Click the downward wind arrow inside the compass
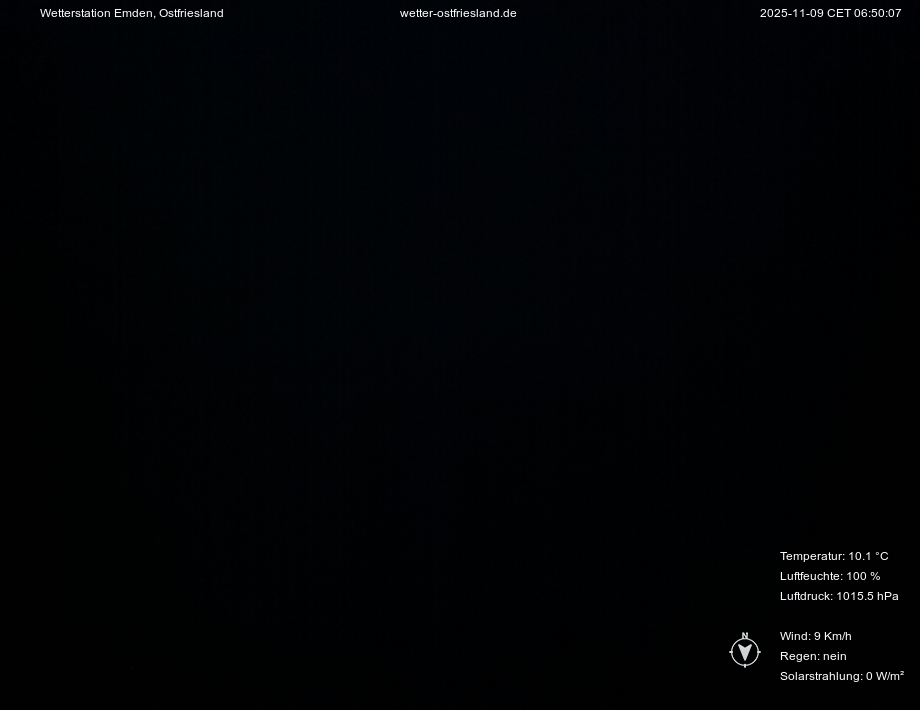 point(745,651)
